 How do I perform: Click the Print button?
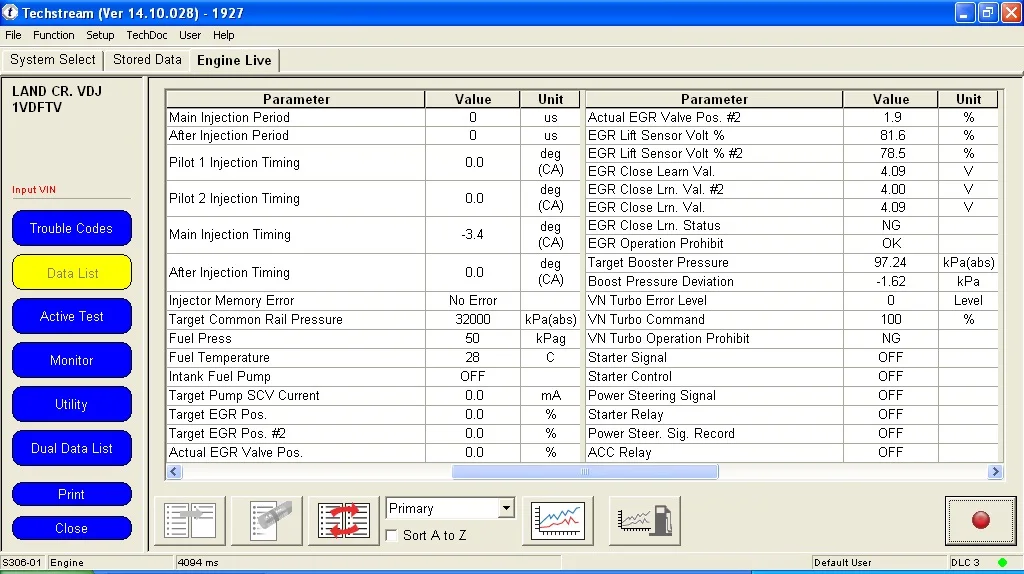coord(71,494)
